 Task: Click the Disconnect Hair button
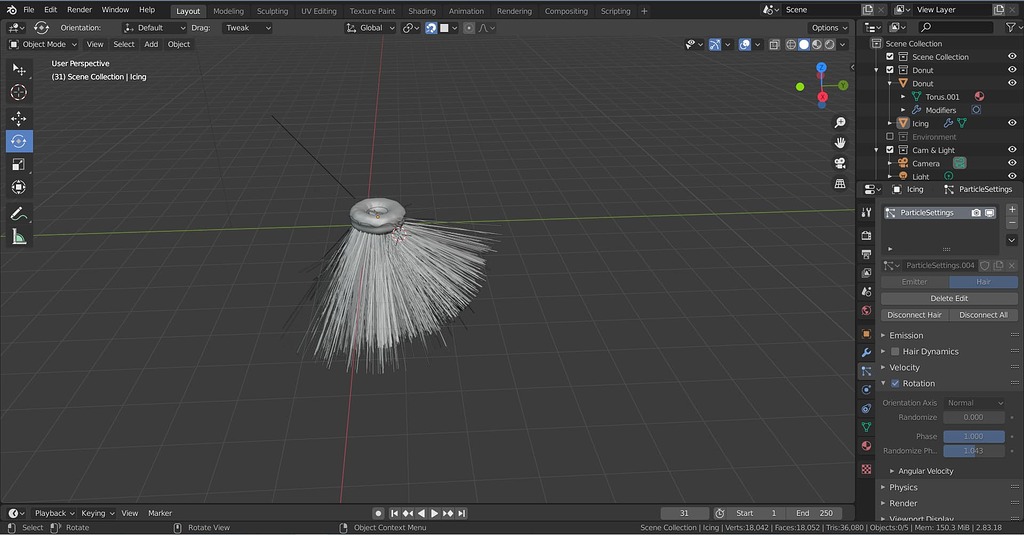coord(914,315)
